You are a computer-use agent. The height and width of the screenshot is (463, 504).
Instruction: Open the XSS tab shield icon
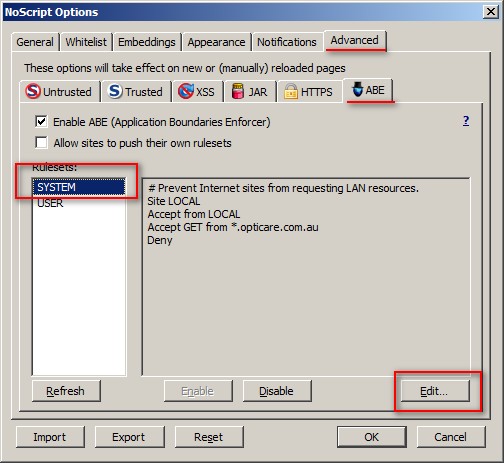coord(185,91)
